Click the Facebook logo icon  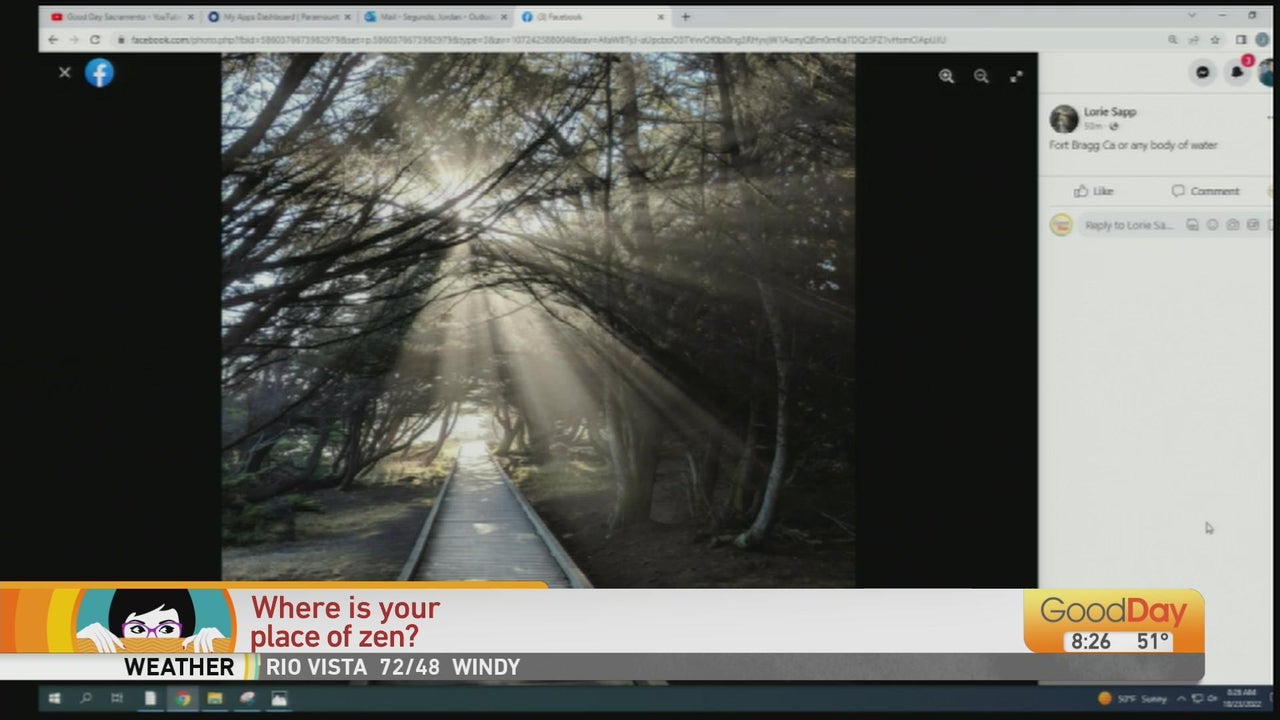coord(99,73)
